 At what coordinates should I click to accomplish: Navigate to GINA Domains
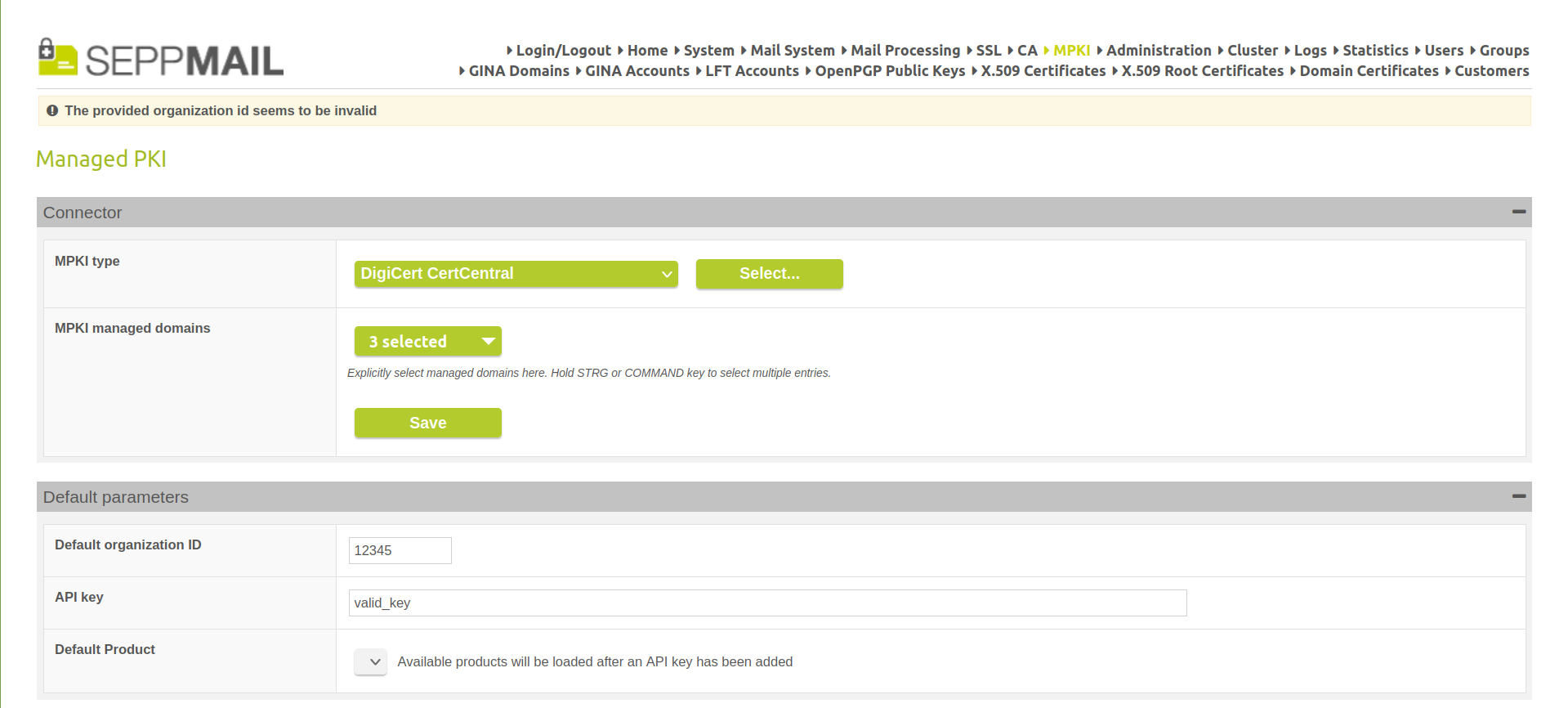(x=519, y=71)
